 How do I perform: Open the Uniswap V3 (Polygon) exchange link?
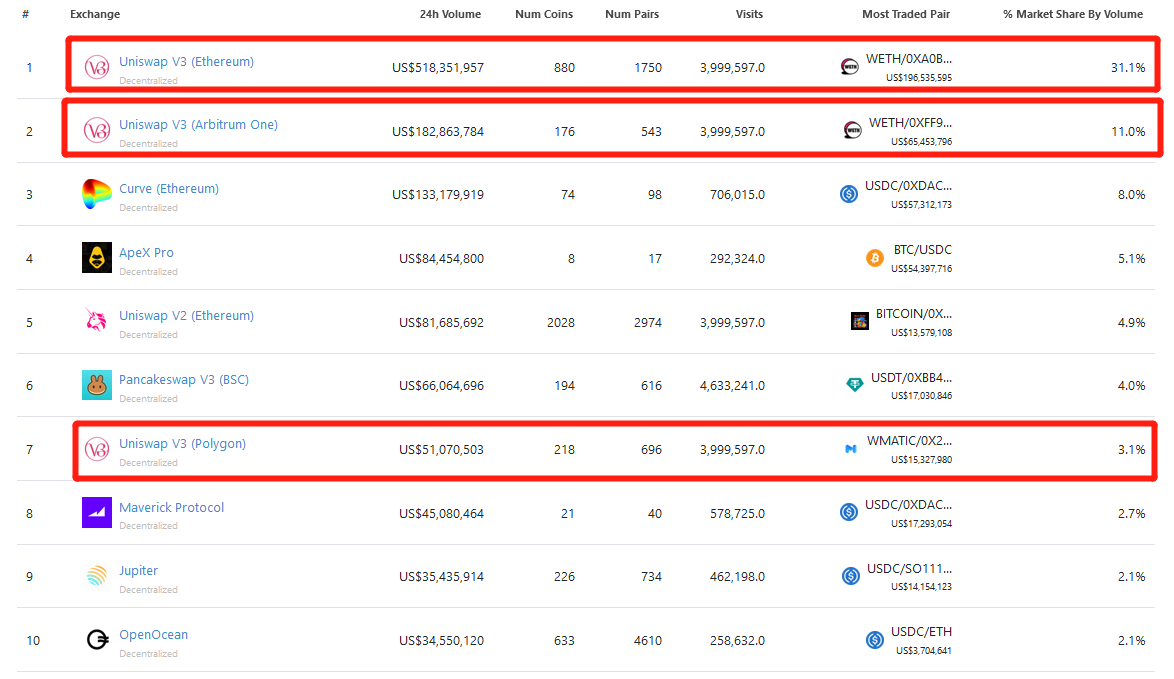click(182, 443)
